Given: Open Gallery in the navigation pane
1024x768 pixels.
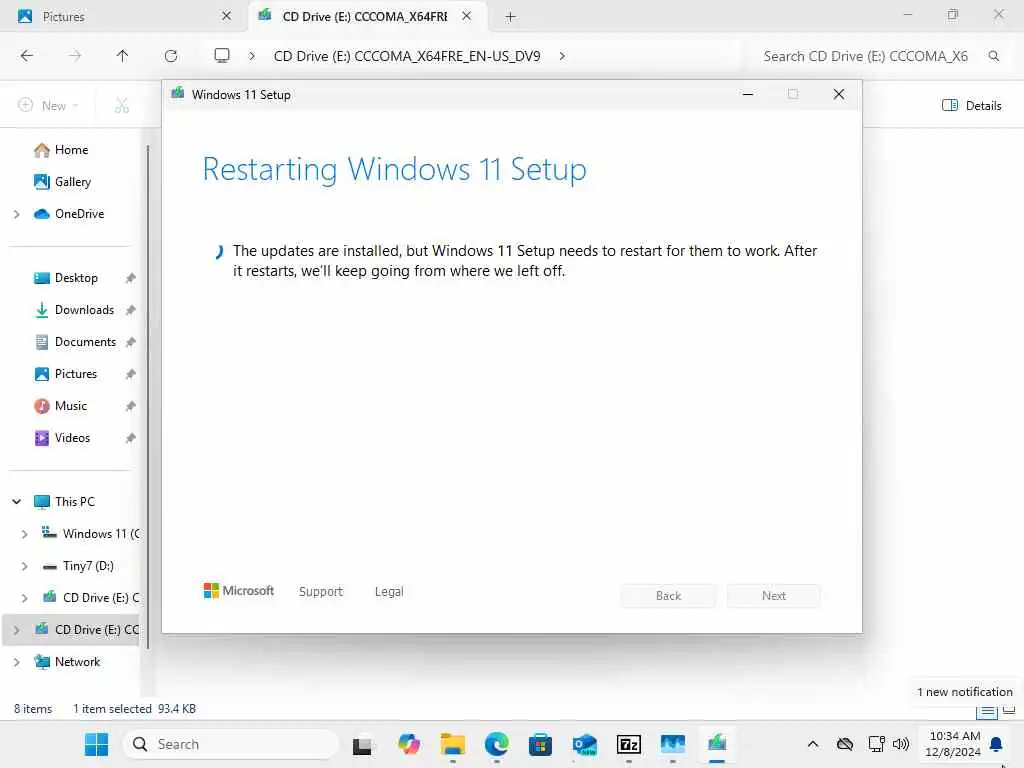Looking at the screenshot, I should coord(62,182).
